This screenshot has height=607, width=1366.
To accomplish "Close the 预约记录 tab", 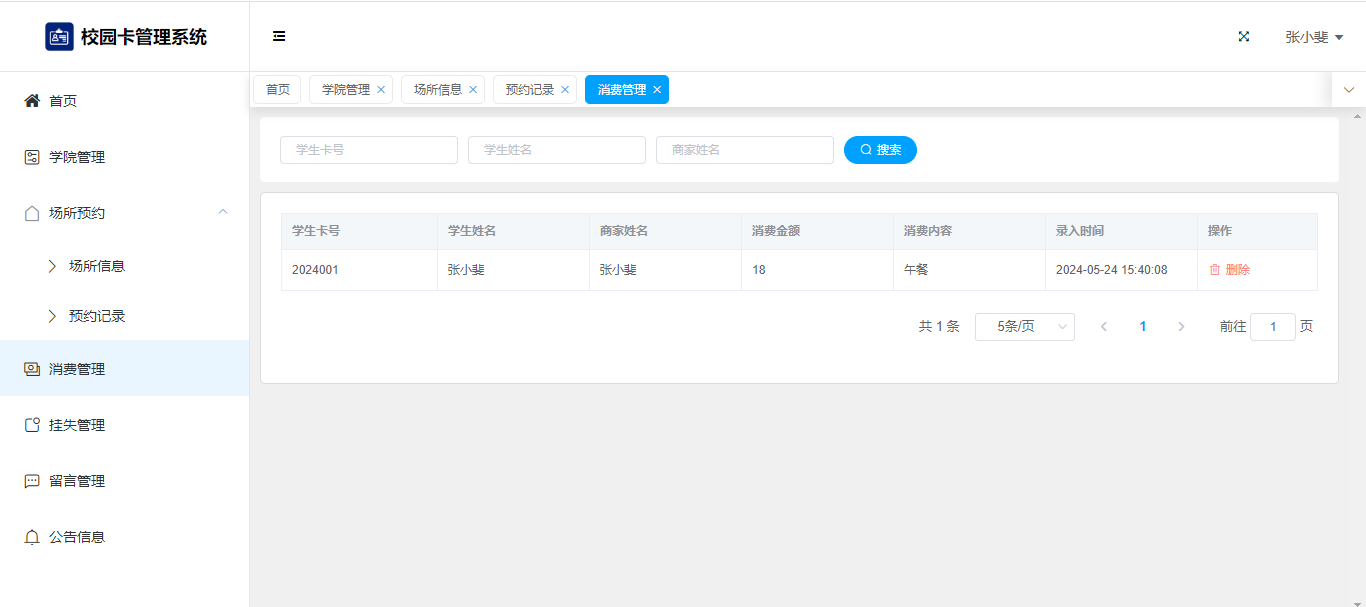I will 565,90.
